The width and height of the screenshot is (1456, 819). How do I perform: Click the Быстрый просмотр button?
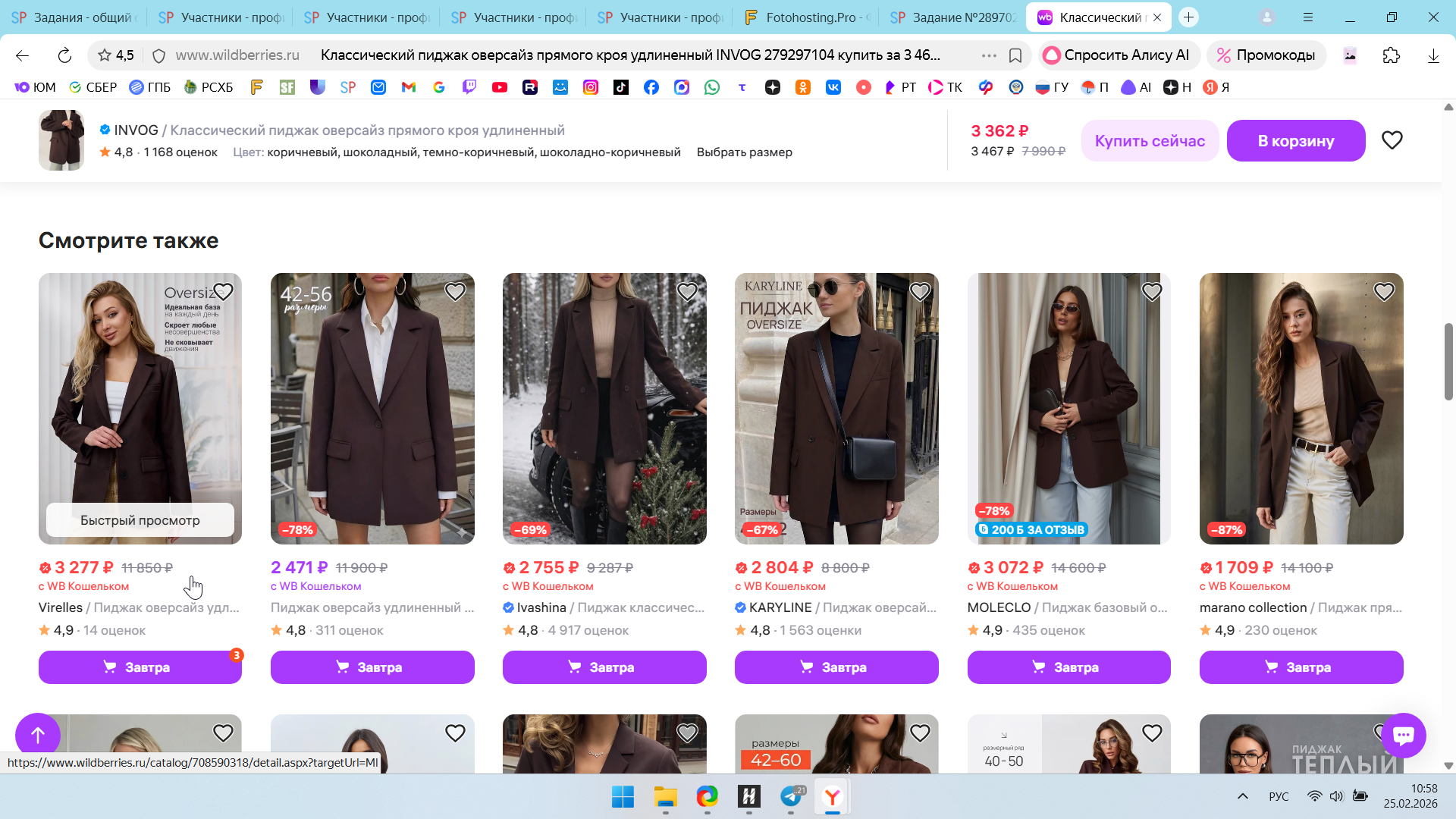point(140,520)
